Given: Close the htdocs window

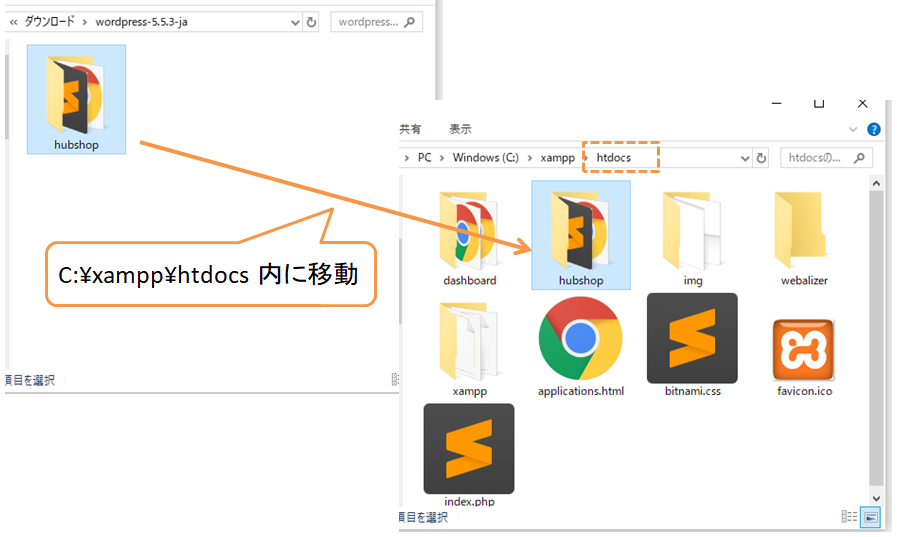Looking at the screenshot, I should coord(862,104).
